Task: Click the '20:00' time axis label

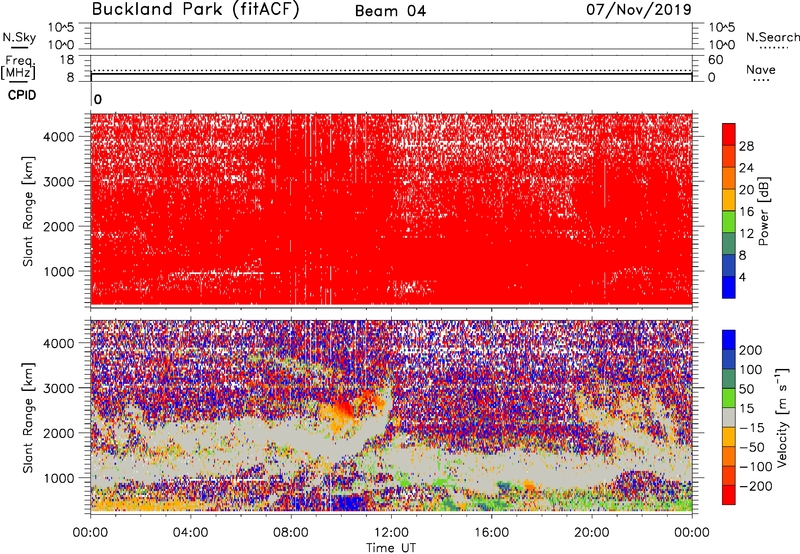Action: (592, 533)
